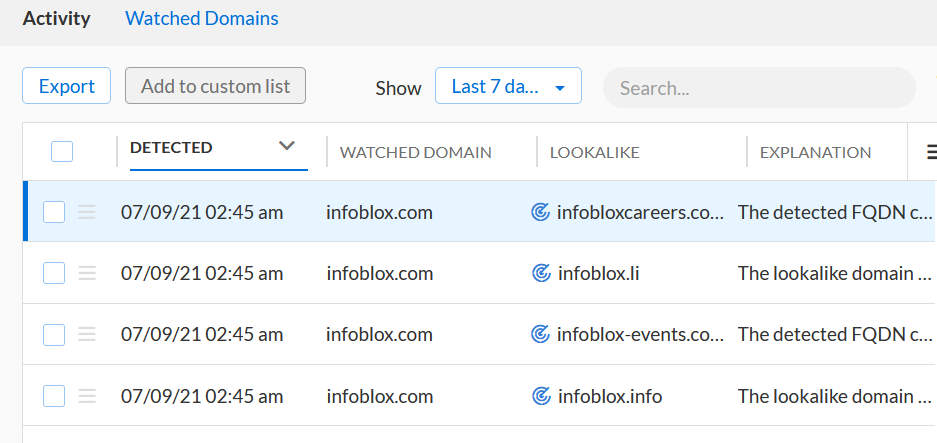Open row menu for infoblox.info entry

[x=87, y=397]
